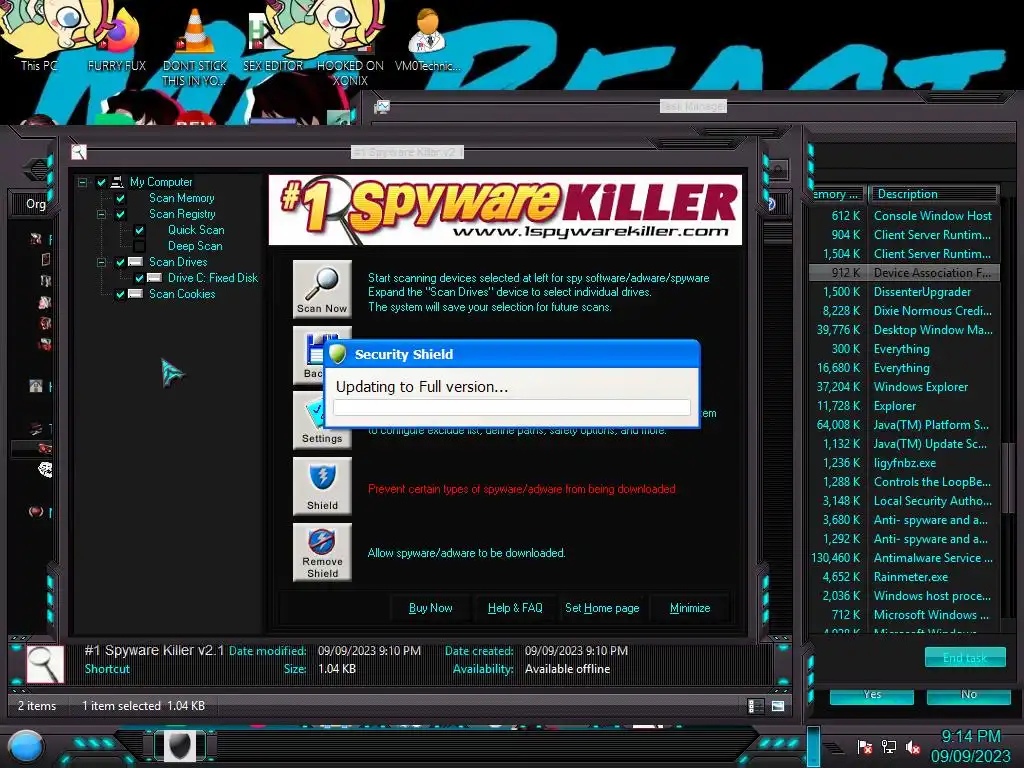Screen dimensions: 1024x768
Task: Click the Spyware Killer window title icon
Action: click(x=78, y=152)
